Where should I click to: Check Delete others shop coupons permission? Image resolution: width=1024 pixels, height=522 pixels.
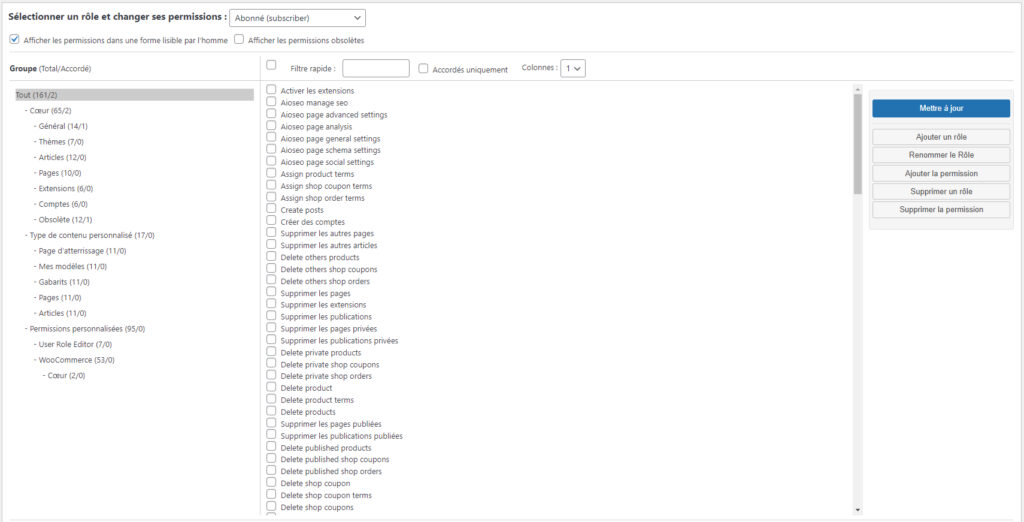point(271,269)
